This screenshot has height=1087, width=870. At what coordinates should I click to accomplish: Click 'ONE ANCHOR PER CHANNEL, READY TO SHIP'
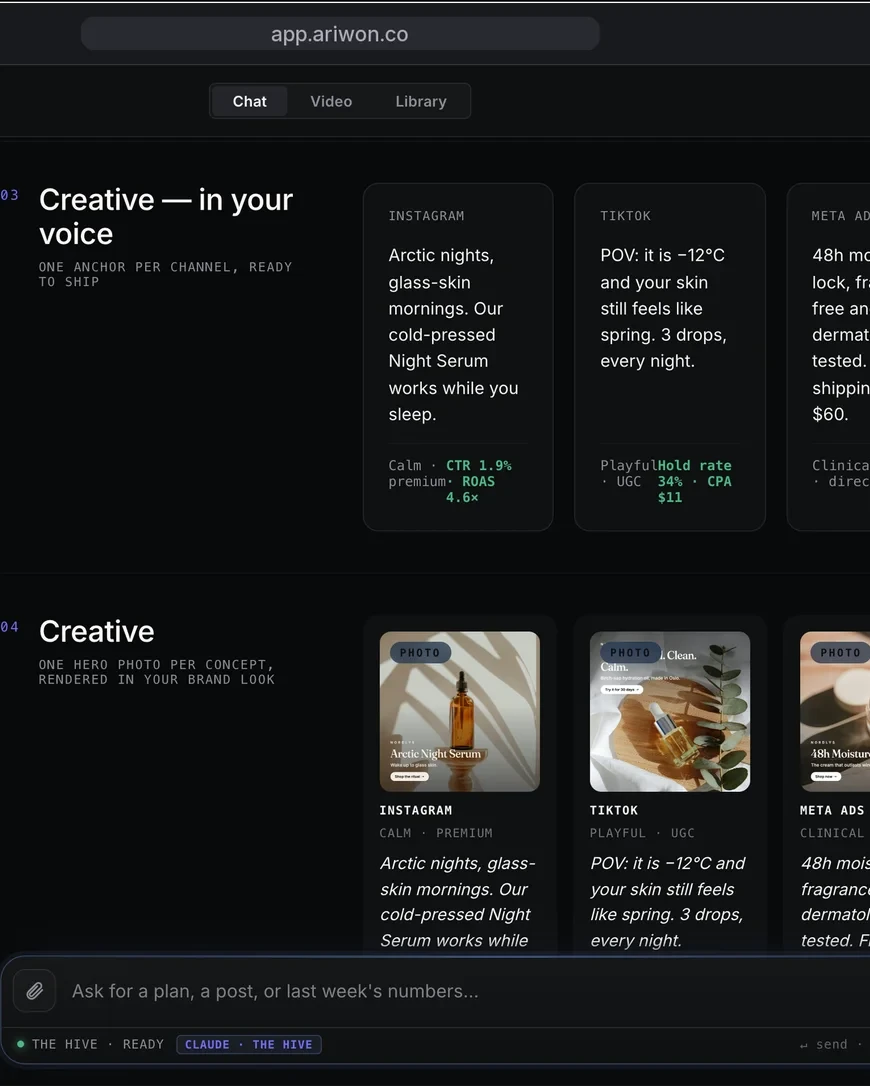tap(166, 274)
